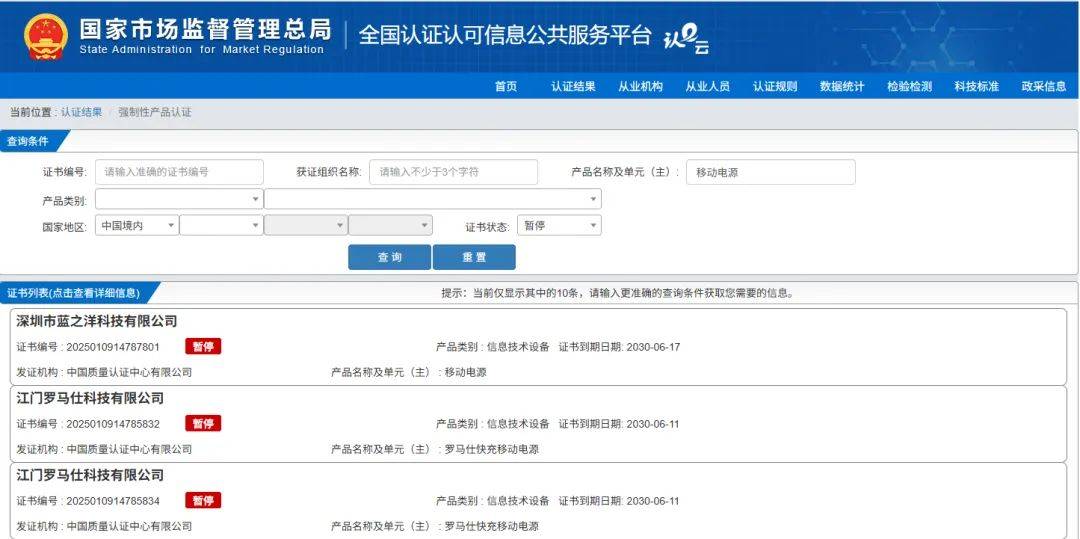The width and height of the screenshot is (1080, 539).
Task: Open the 科技标准 menu
Action: [976, 87]
